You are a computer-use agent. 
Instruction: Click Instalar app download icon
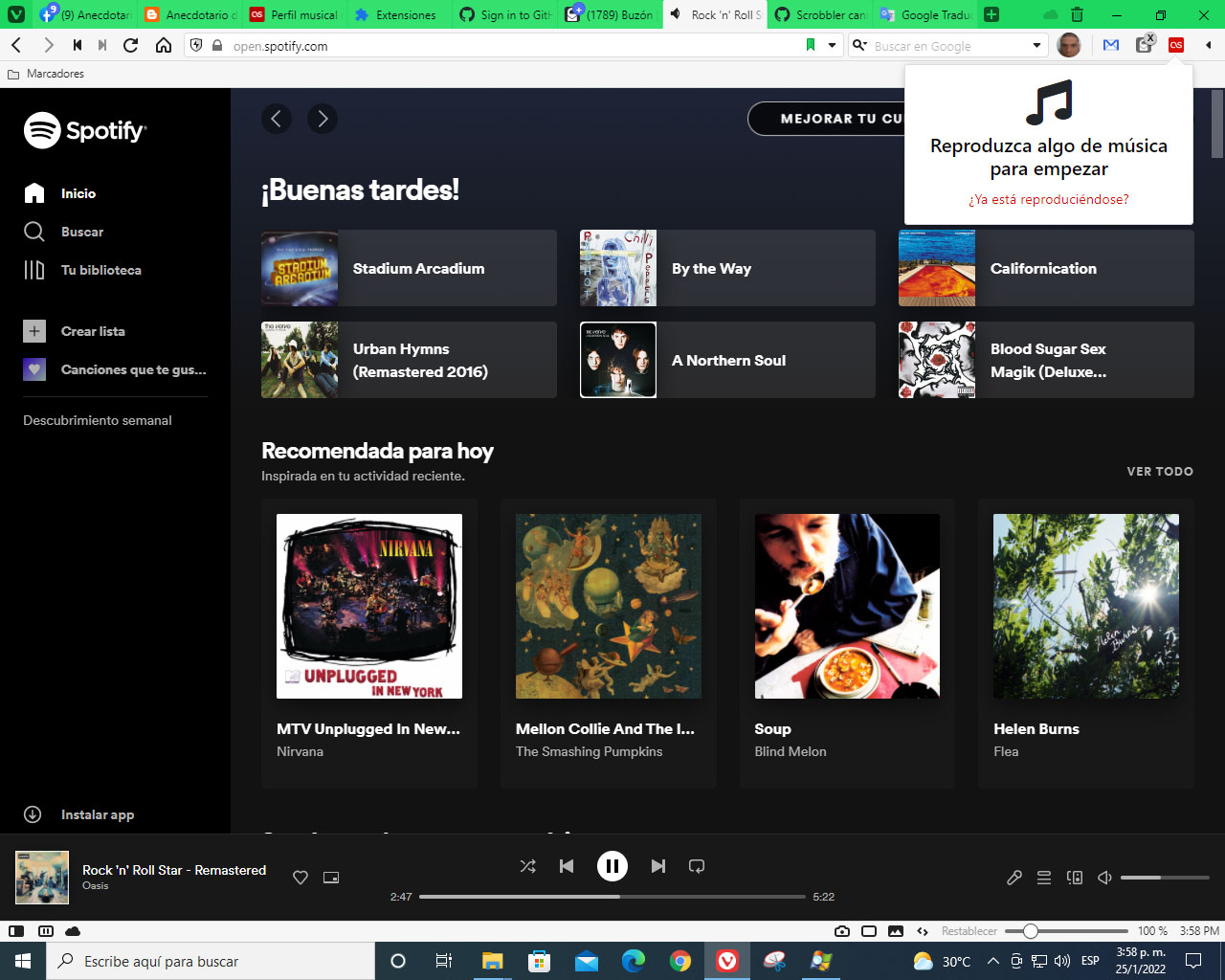pyautogui.click(x=33, y=814)
